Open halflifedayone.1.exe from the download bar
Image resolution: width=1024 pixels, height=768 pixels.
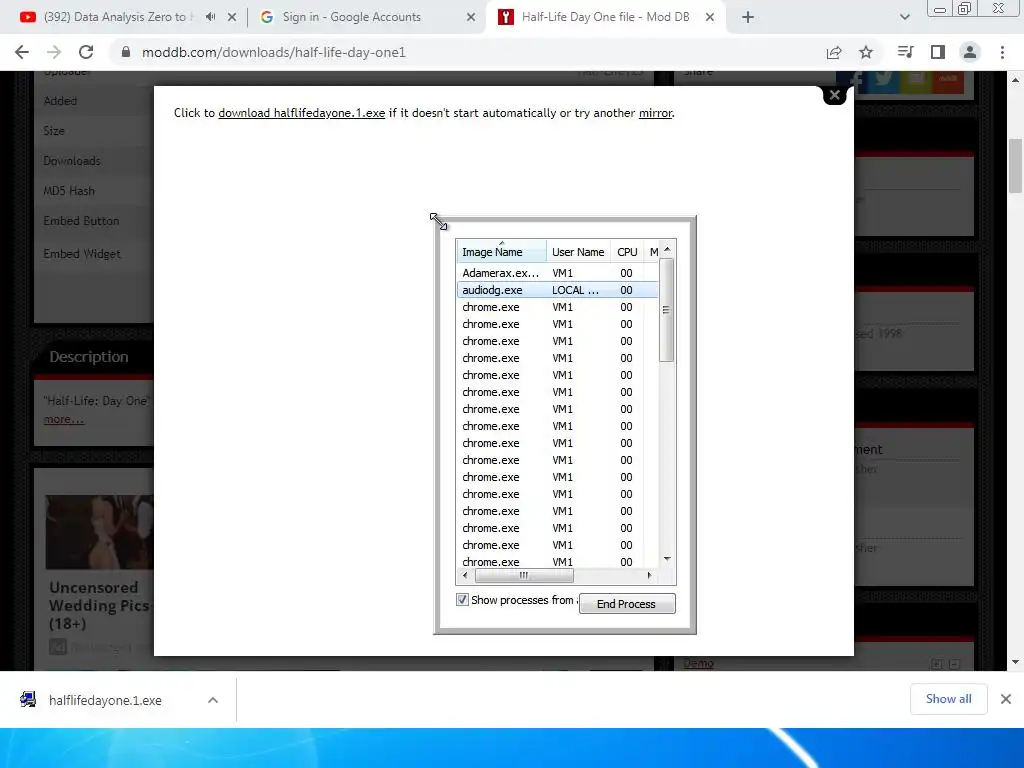coord(104,700)
